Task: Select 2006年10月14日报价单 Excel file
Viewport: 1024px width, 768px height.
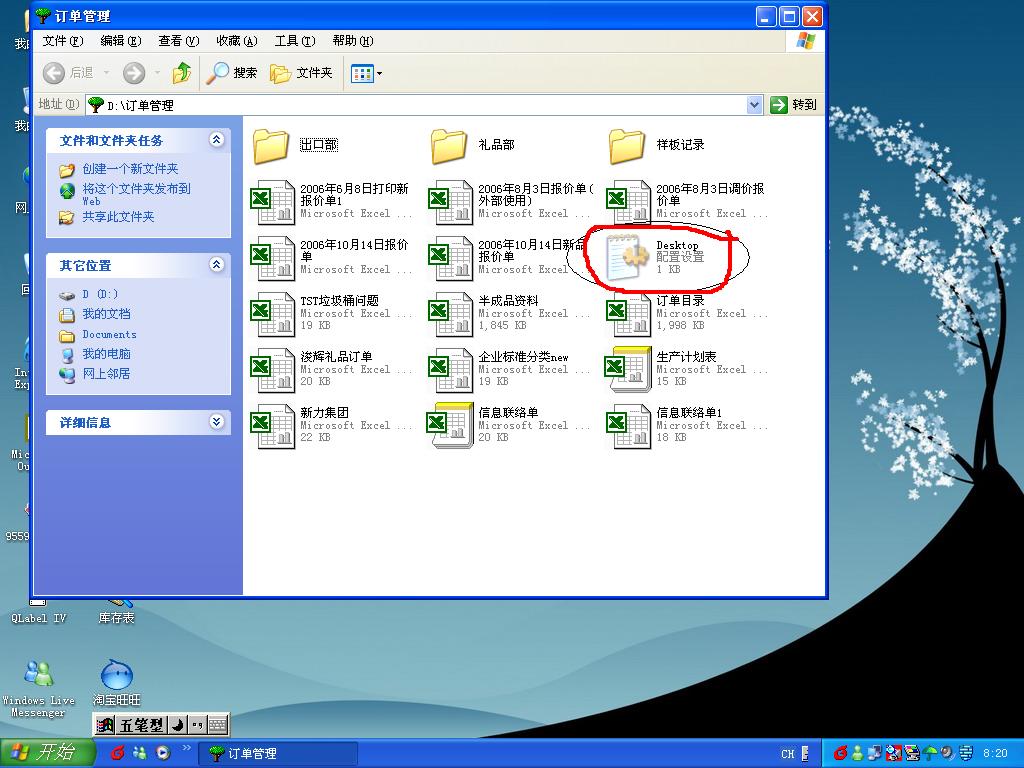Action: coord(332,257)
